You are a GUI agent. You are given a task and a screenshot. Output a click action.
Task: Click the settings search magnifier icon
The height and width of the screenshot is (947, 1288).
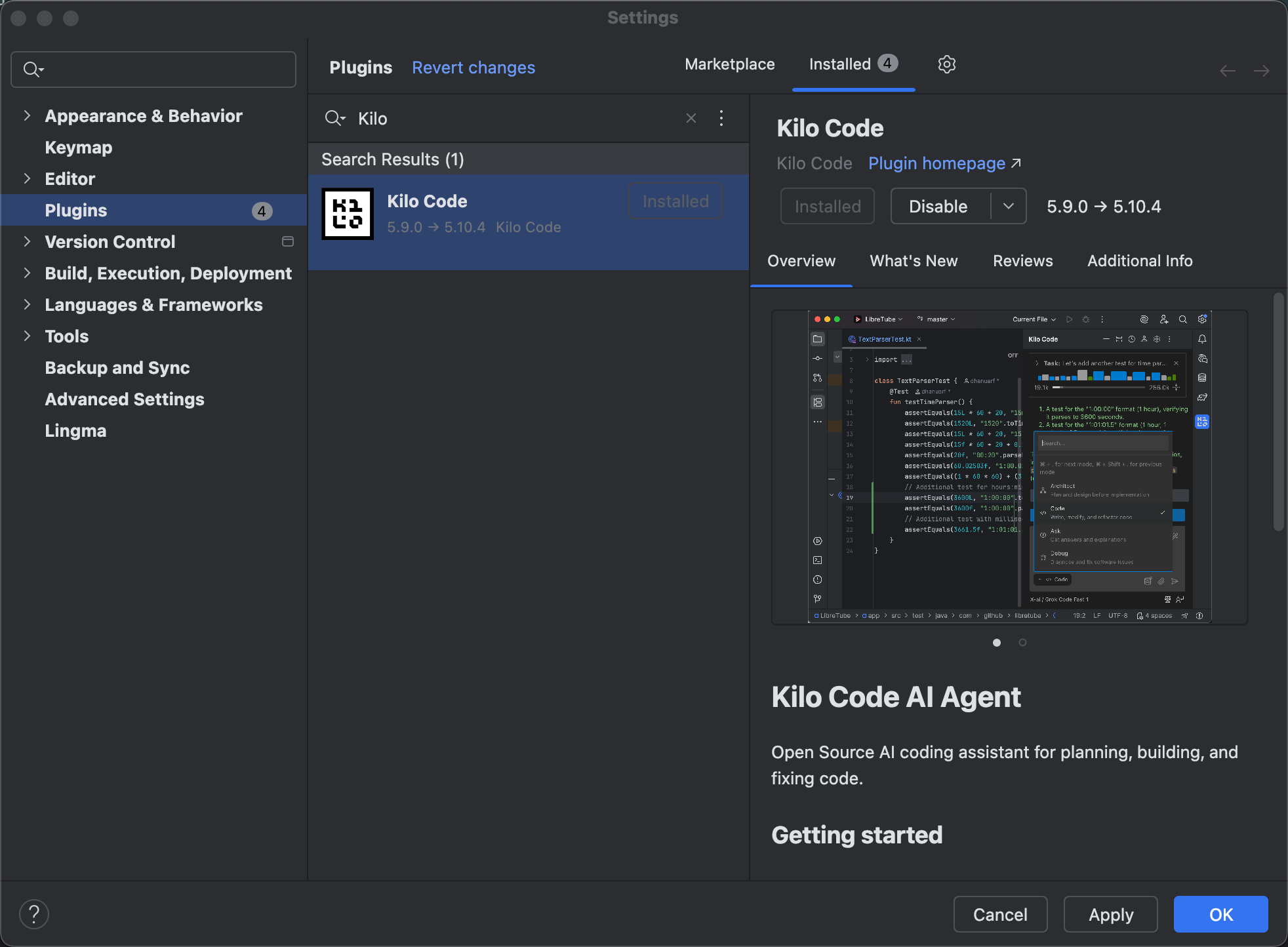[x=33, y=69]
